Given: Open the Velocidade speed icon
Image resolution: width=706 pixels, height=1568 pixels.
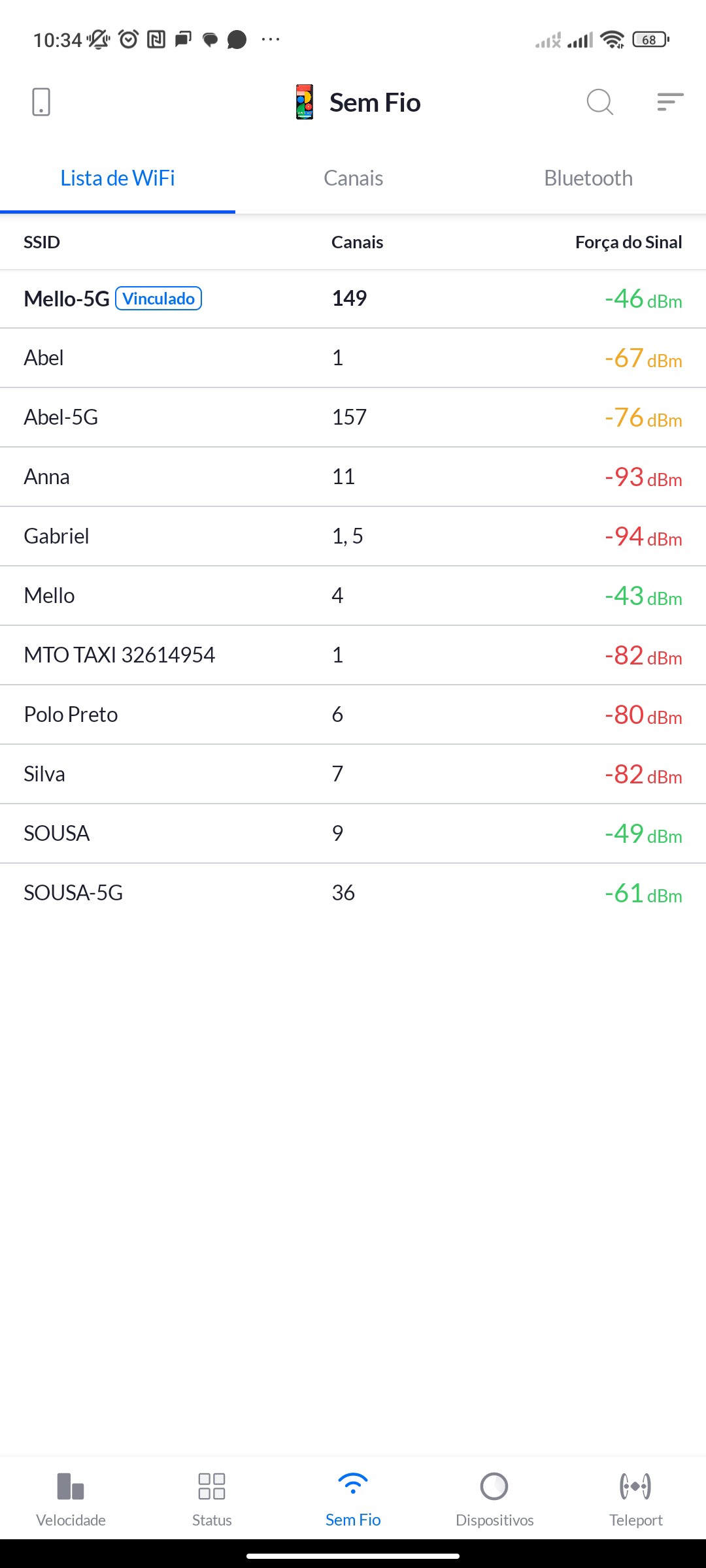Looking at the screenshot, I should pos(71,1486).
